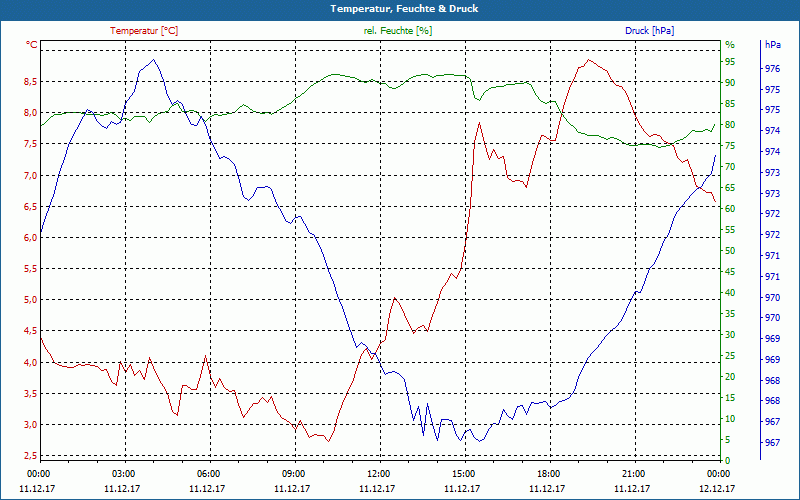Click the "12.12.17" date label

(717, 489)
